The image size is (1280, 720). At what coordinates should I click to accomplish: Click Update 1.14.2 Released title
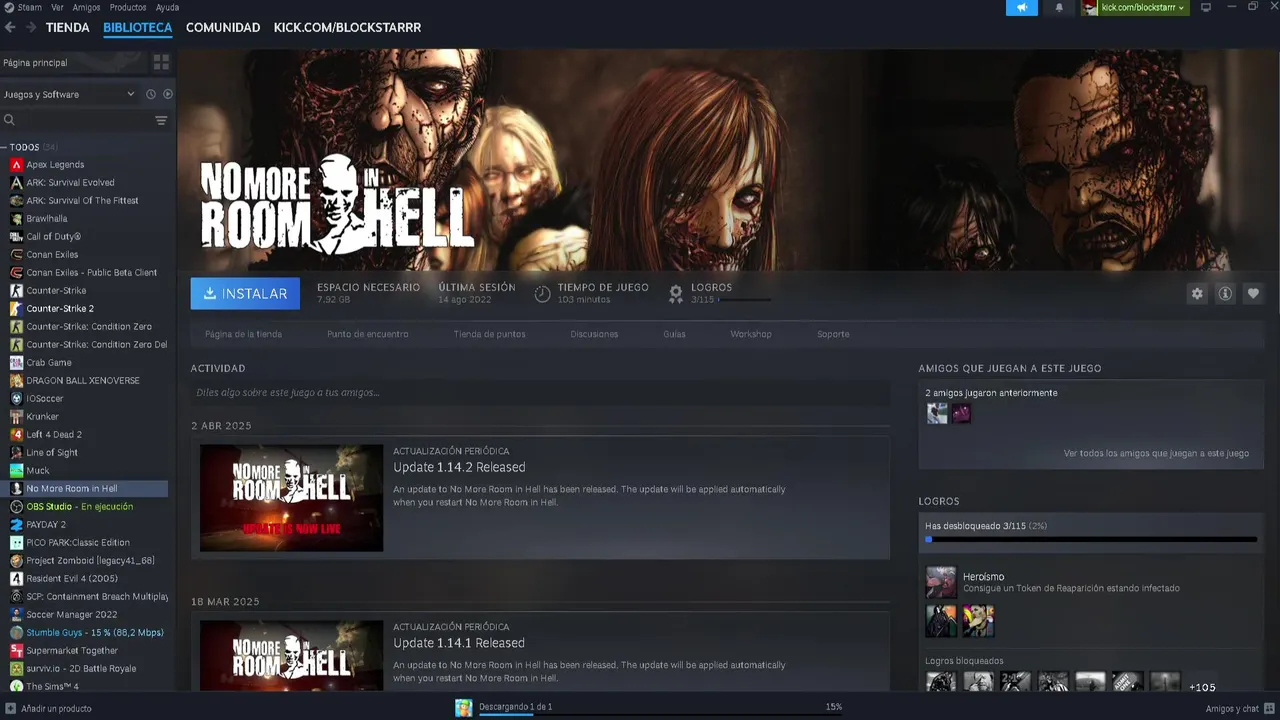pyautogui.click(x=459, y=467)
